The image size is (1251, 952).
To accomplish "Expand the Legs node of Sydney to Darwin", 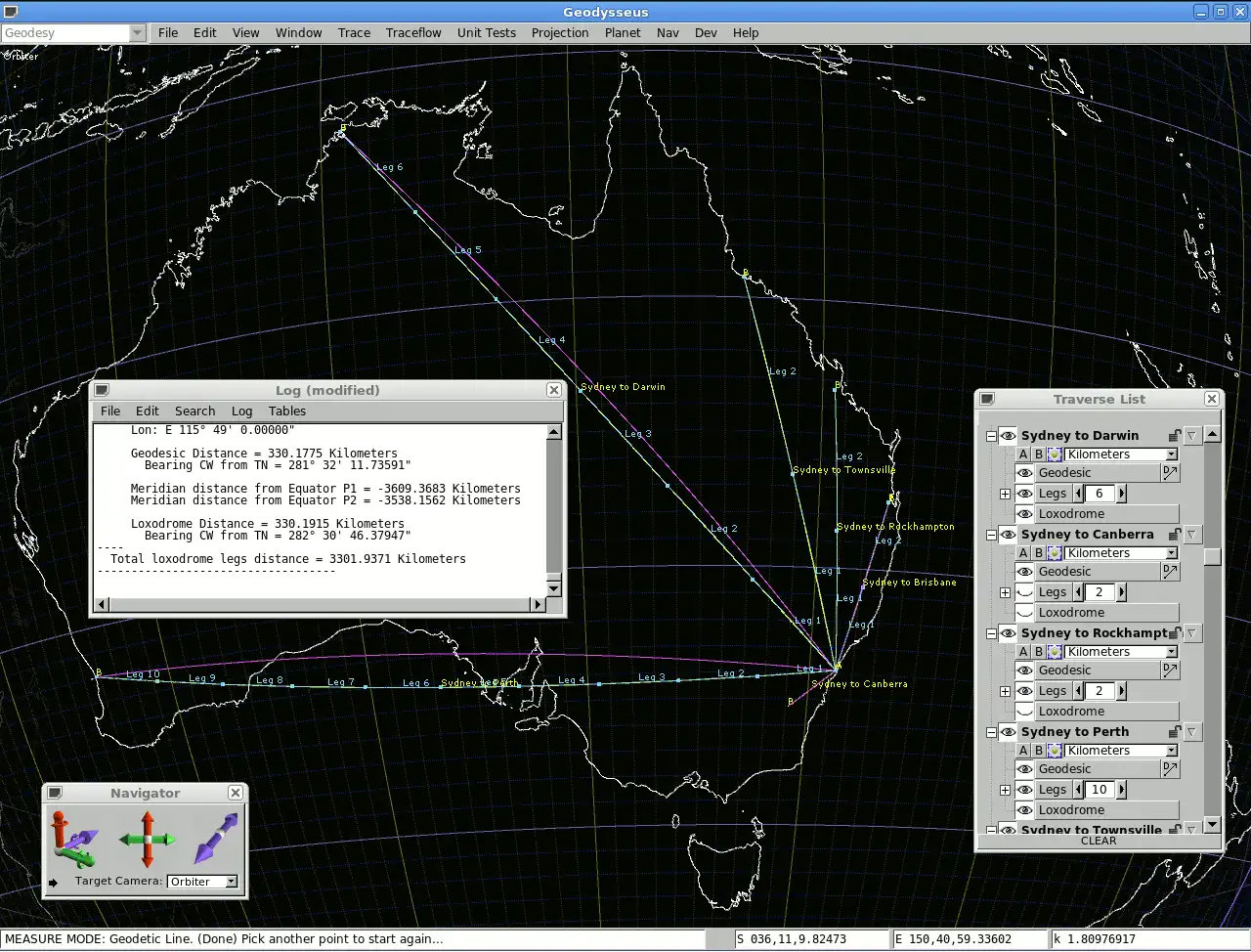I will coord(1005,494).
